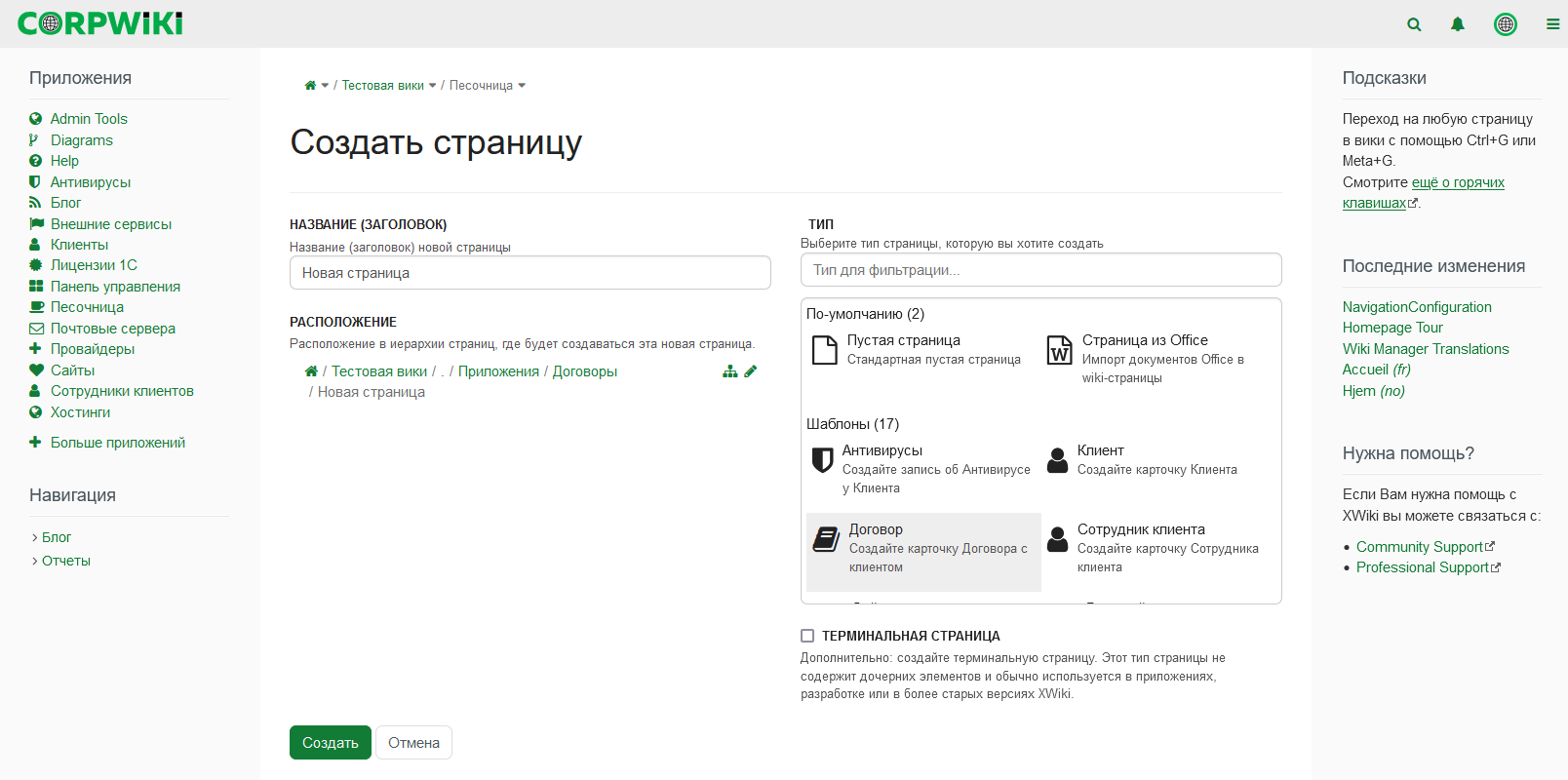Open the hamburger drawer menu
Image resolution: width=1568 pixels, height=780 pixels.
(1552, 24)
